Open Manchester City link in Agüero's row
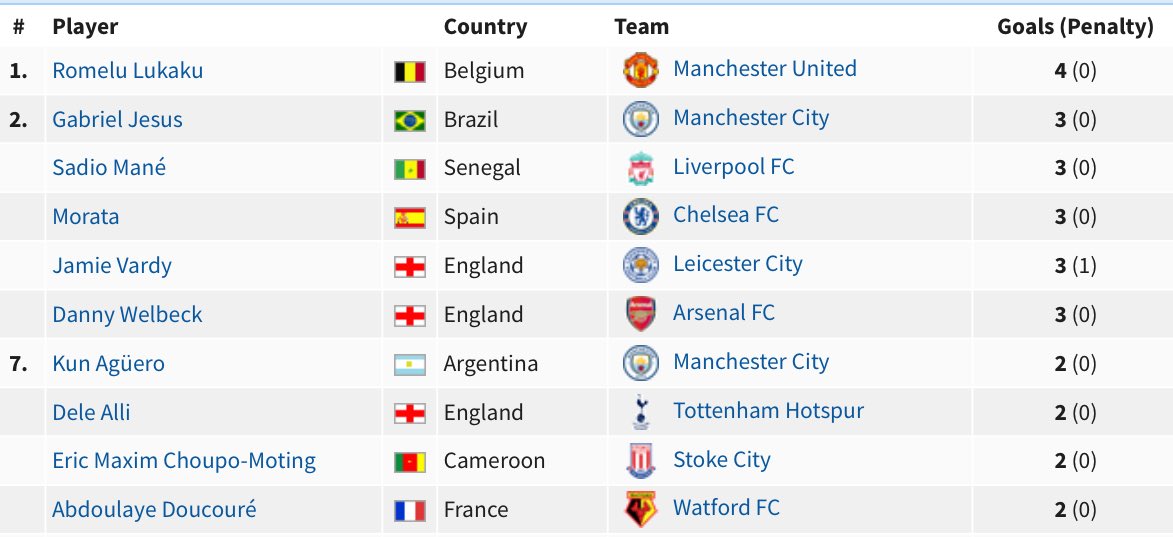Viewport: 1173px width, 537px height. [751, 362]
